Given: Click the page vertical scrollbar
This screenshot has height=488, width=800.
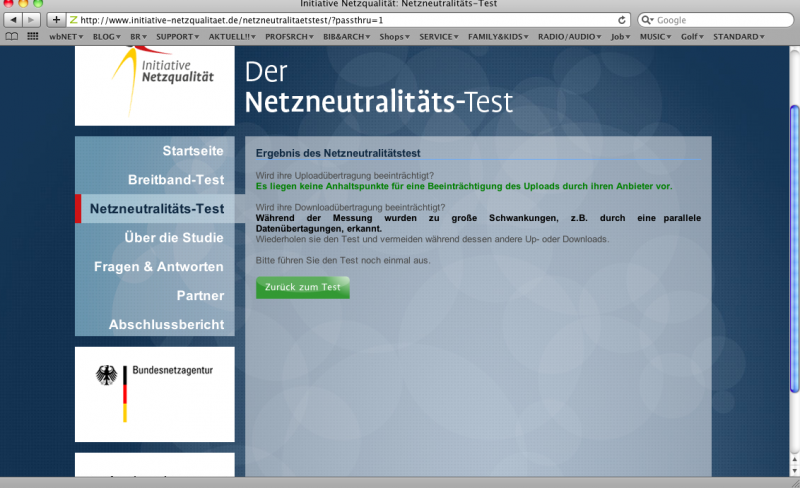Looking at the screenshot, I should [x=794, y=250].
